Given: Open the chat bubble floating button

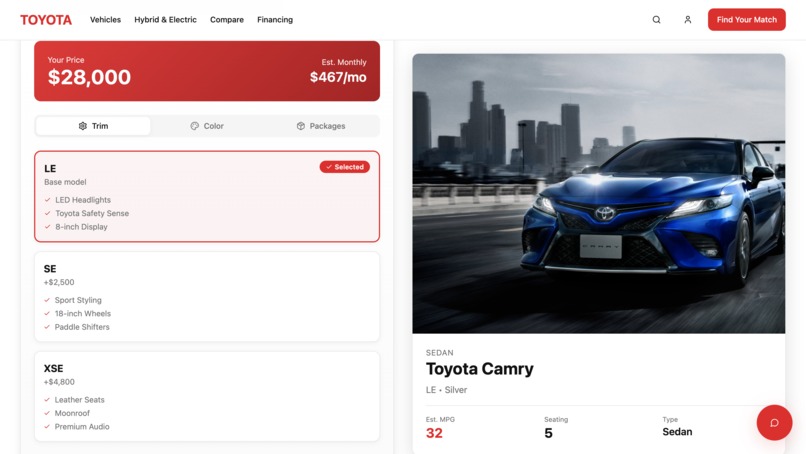Looking at the screenshot, I should click(x=774, y=423).
